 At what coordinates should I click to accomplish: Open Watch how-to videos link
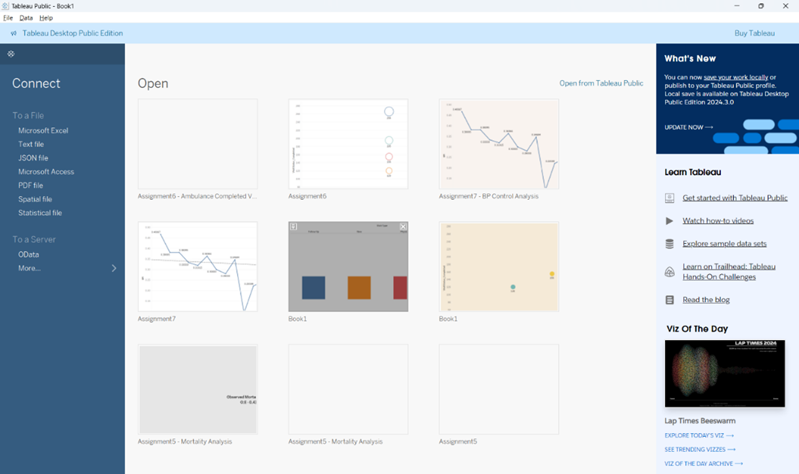718,221
